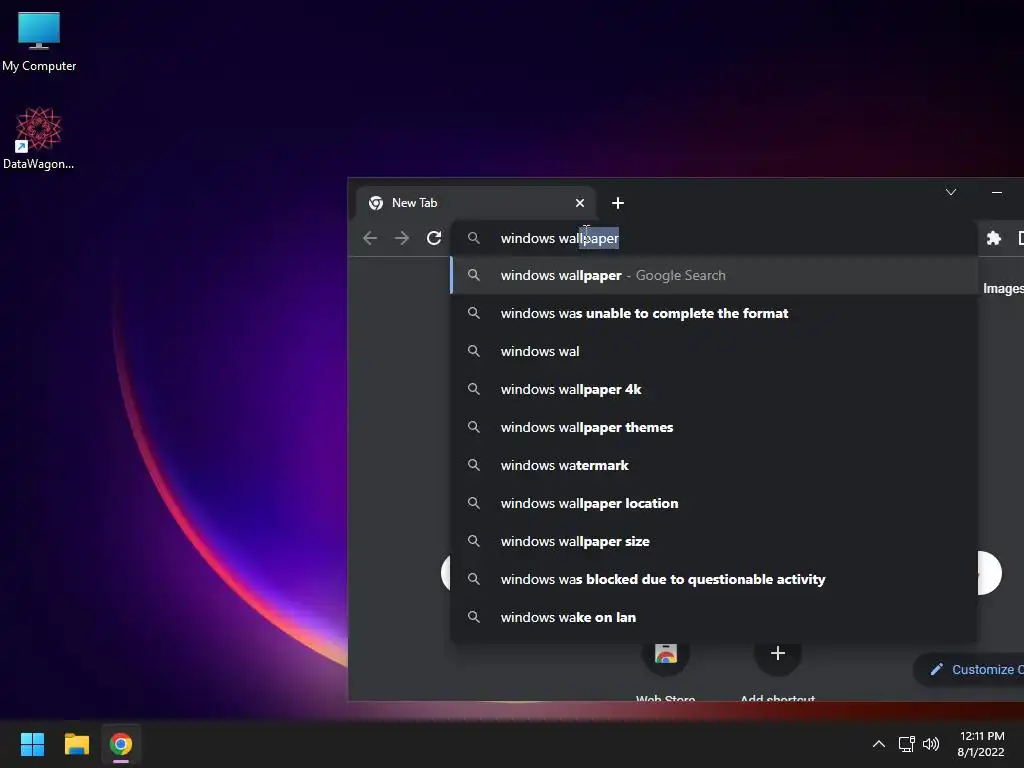This screenshot has width=1024, height=768.
Task: Open the DataWagon desktop shortcut
Action: tap(39, 138)
